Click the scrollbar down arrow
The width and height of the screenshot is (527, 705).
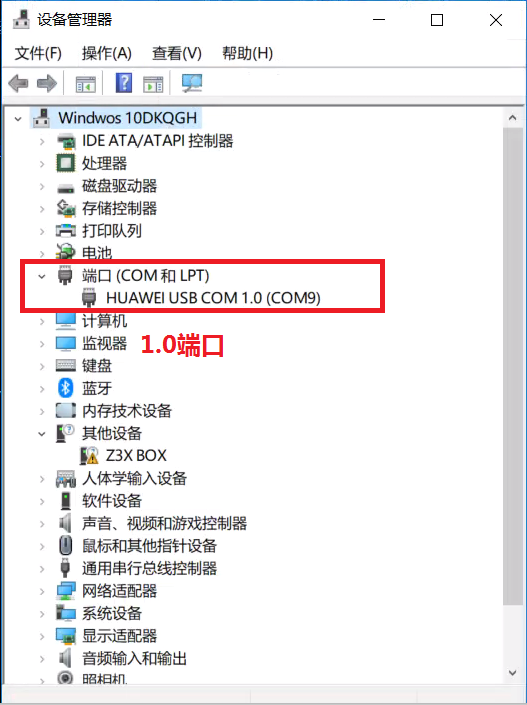click(513, 673)
